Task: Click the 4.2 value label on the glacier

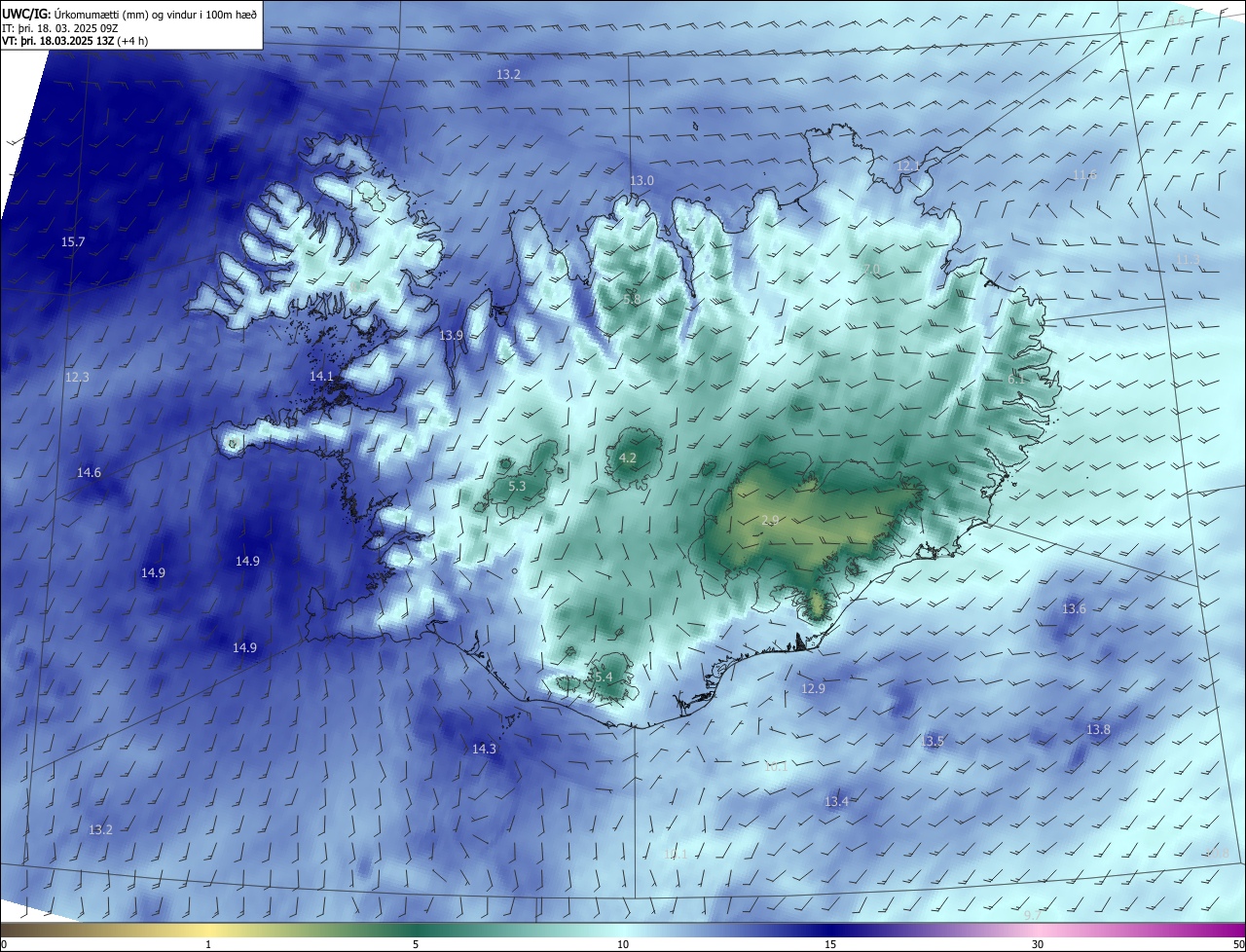Action: 628,458
